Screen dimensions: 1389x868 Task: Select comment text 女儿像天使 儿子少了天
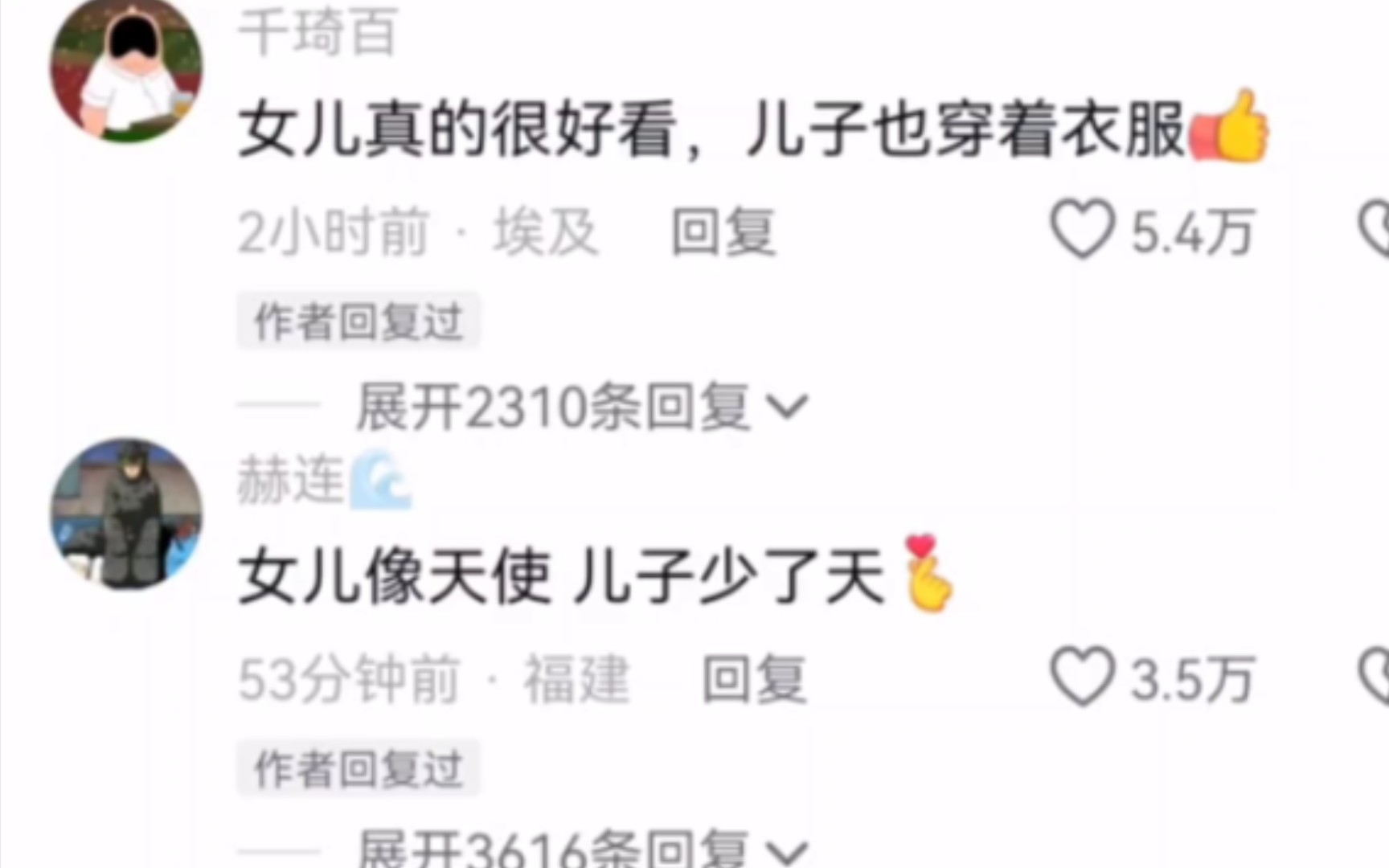[x=561, y=575]
